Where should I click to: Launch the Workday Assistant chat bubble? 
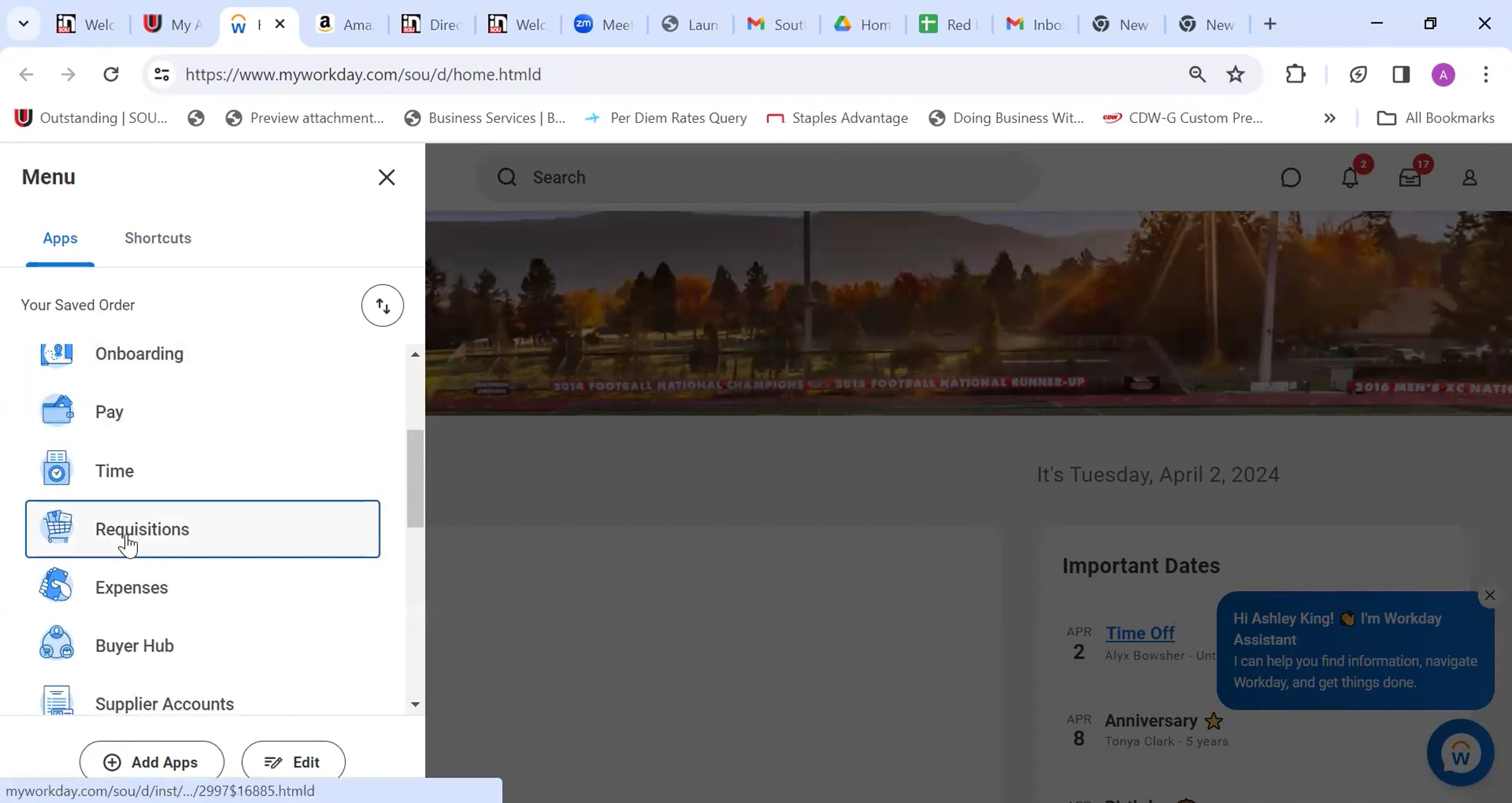pyautogui.click(x=1460, y=753)
